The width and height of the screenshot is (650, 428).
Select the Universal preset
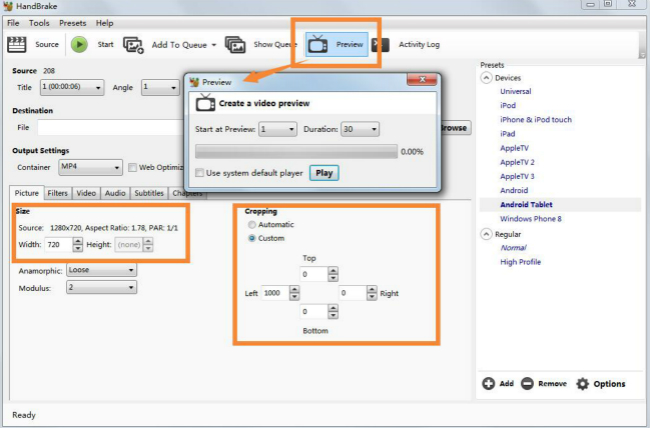coord(515,92)
